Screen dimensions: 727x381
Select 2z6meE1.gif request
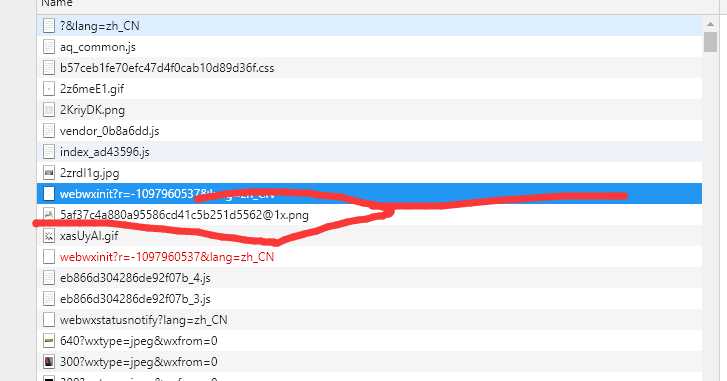369,89
